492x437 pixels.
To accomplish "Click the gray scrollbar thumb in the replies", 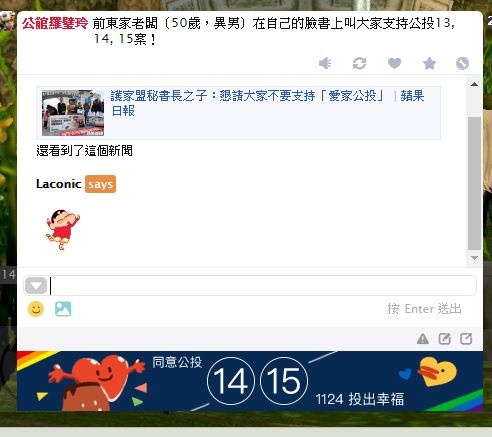I will pos(474,183).
